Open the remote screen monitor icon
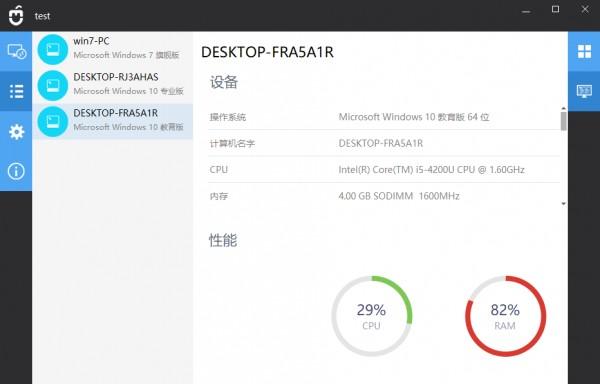This screenshot has width=600, height=384. click(584, 91)
